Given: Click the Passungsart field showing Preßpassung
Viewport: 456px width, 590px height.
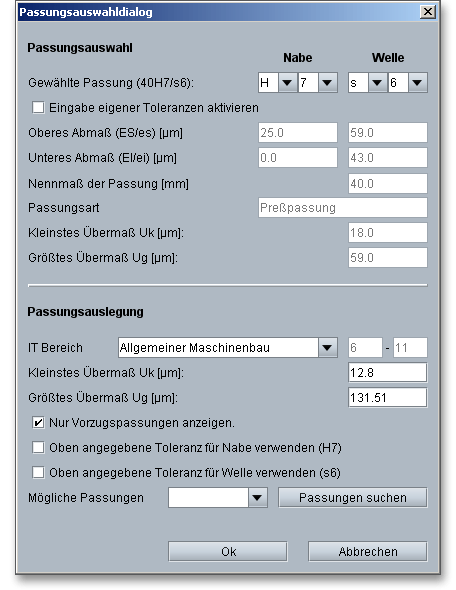Looking at the screenshot, I should [x=343, y=208].
